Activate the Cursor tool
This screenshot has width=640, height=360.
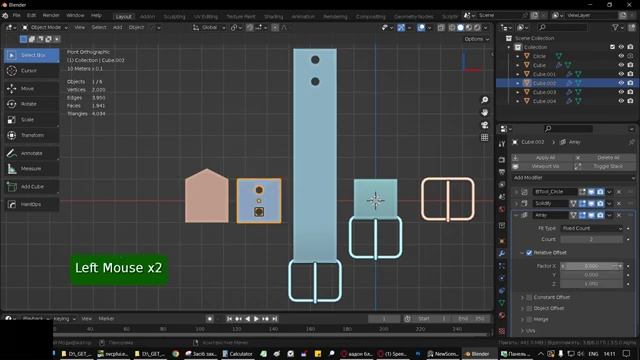click(31, 71)
